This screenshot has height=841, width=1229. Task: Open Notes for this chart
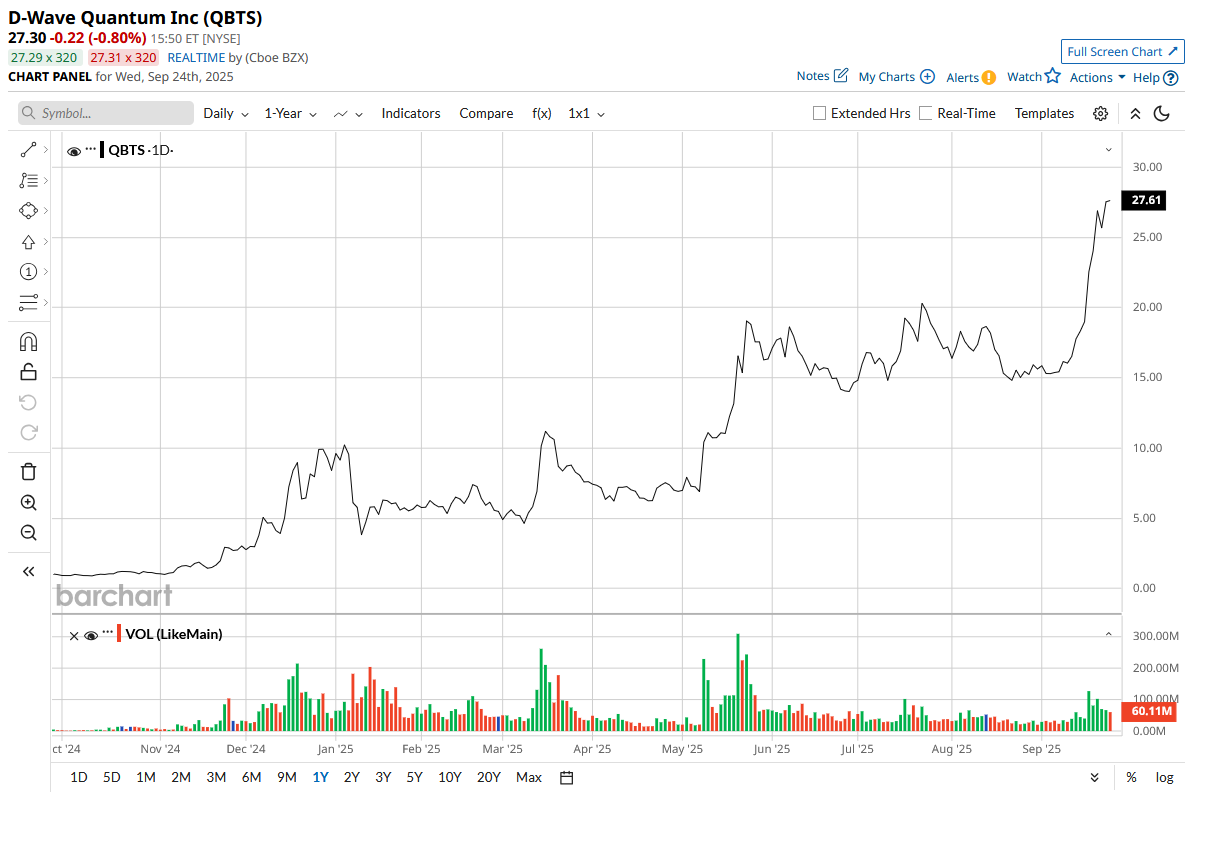tap(822, 76)
